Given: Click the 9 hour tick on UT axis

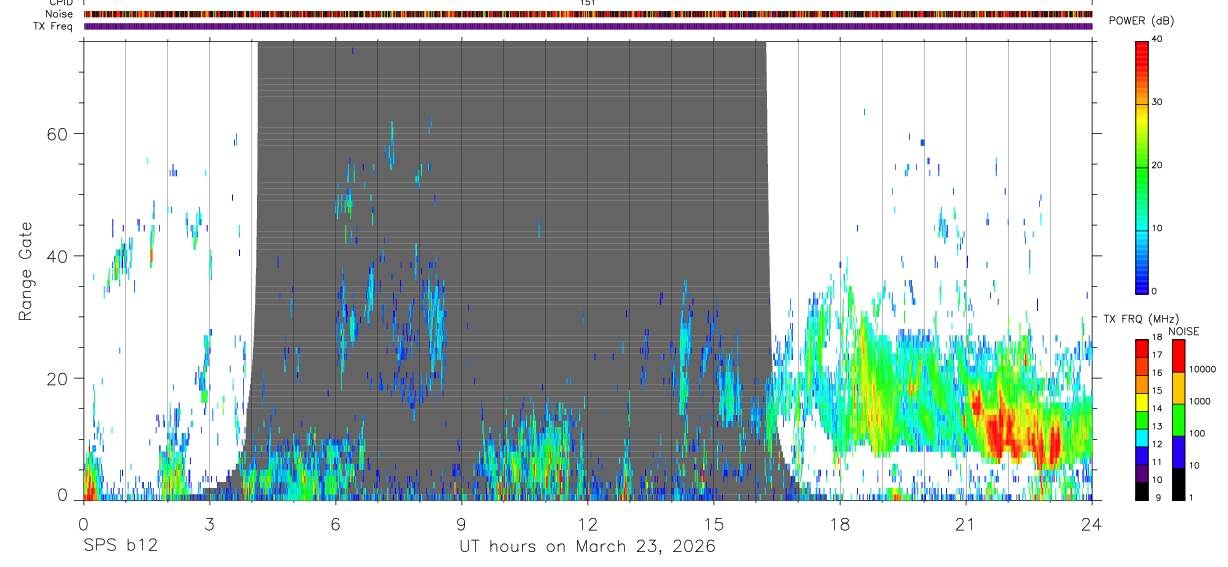Looking at the screenshot, I should click(461, 523).
